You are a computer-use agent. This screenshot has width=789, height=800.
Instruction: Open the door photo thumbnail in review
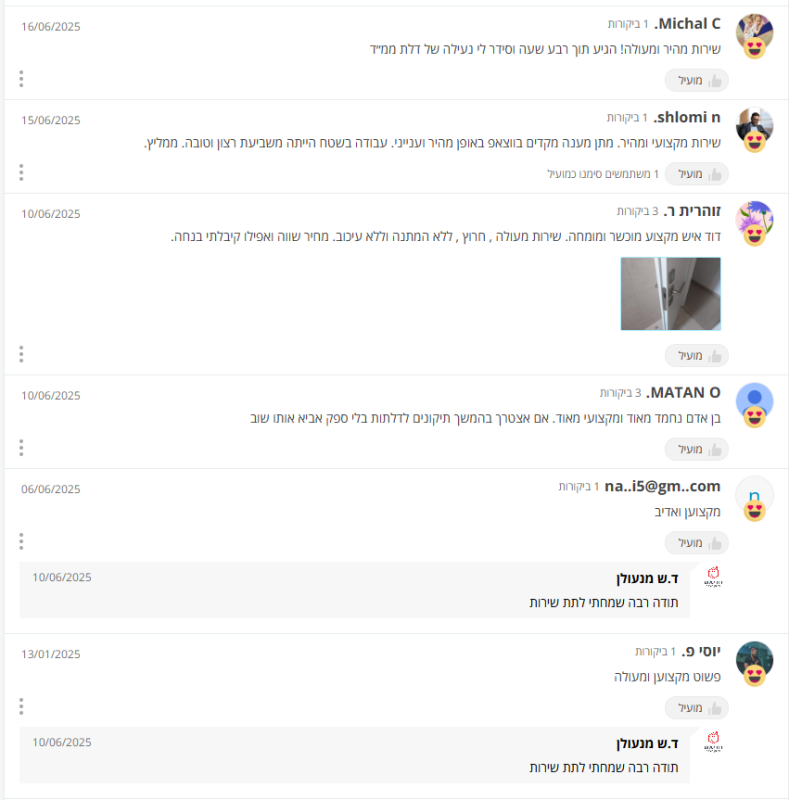click(671, 294)
